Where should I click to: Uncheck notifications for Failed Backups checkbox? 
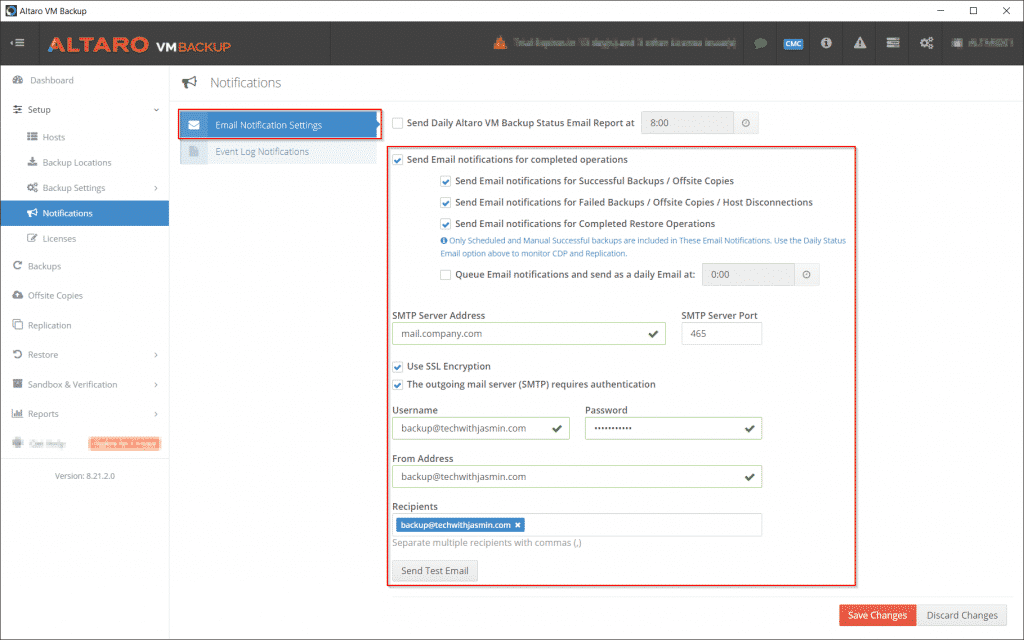pos(445,203)
